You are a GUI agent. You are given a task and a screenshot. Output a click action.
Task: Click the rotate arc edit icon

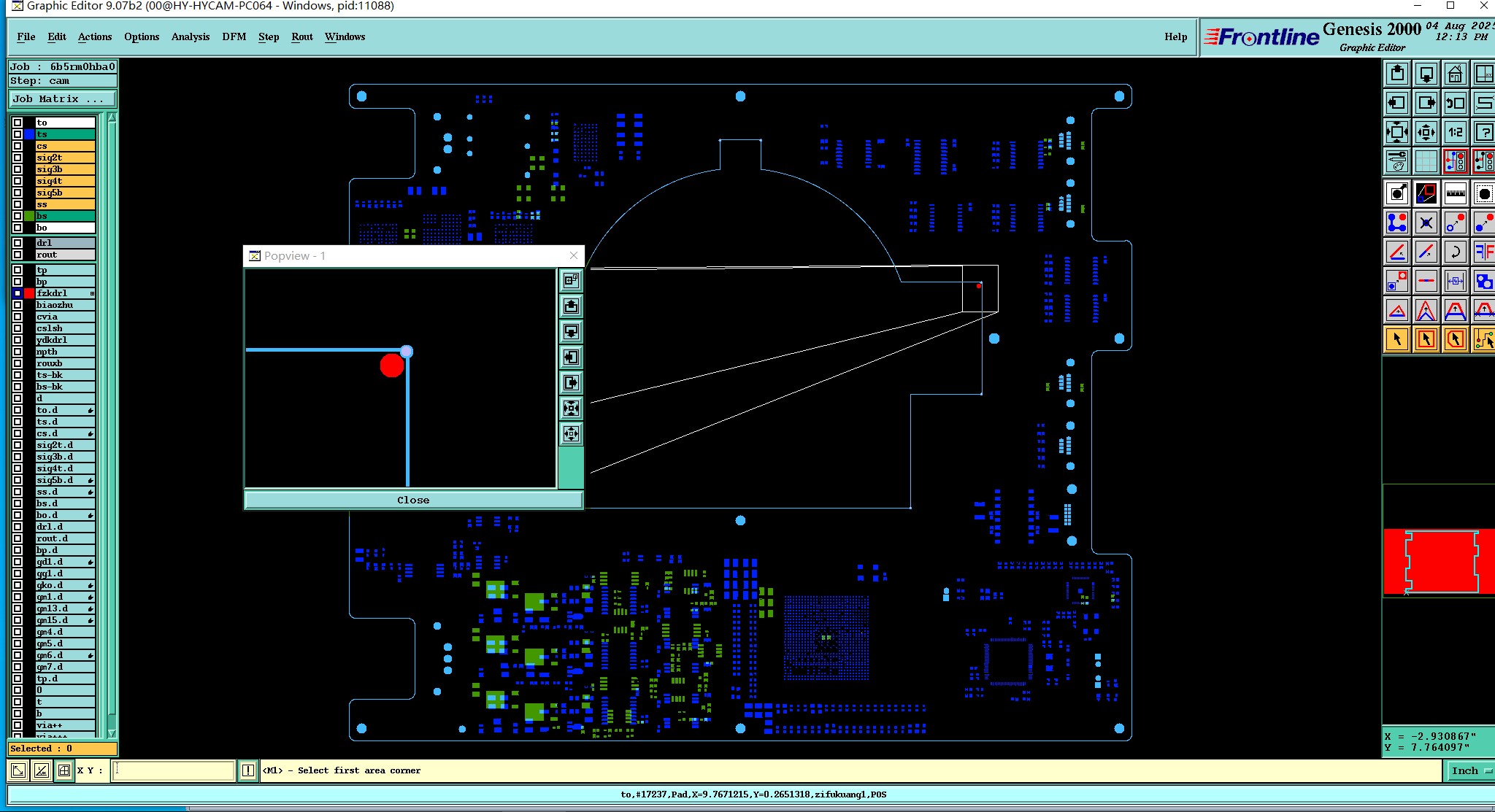[x=1455, y=252]
